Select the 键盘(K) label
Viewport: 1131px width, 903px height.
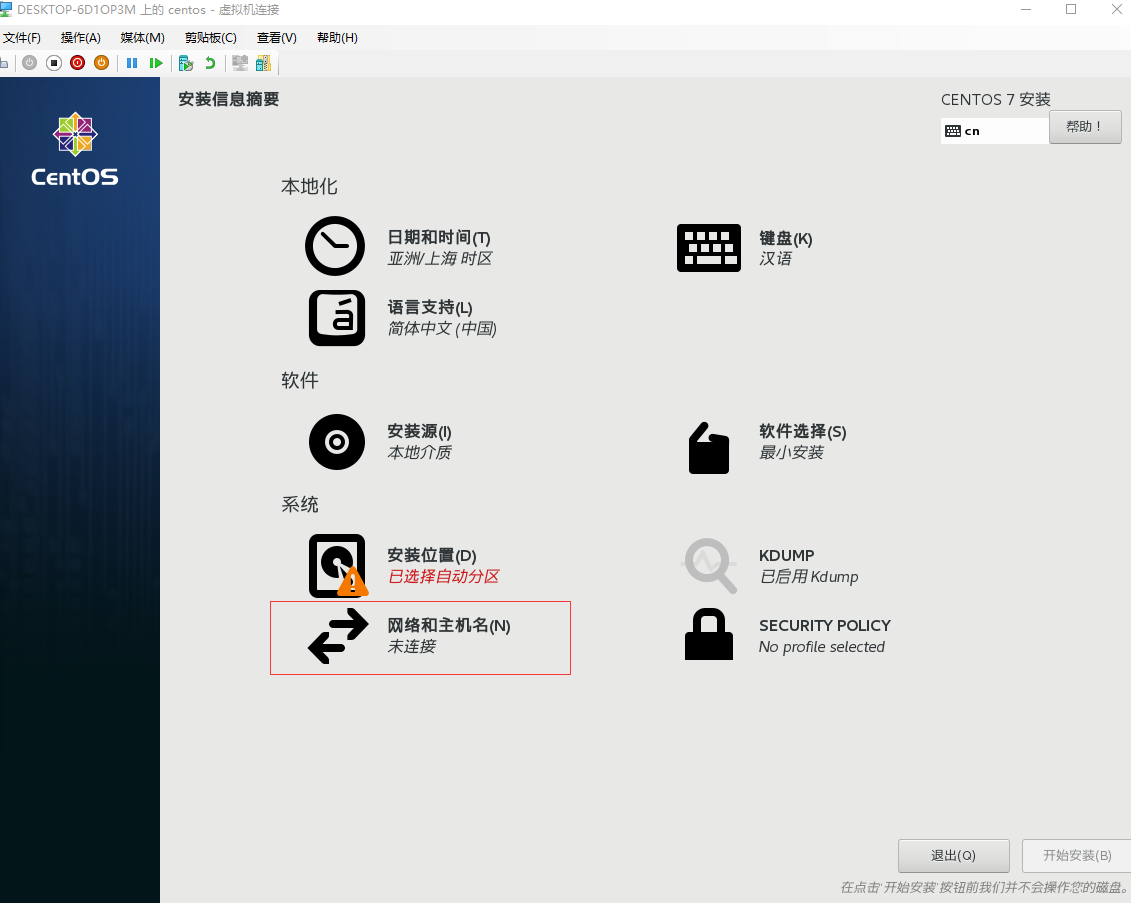(785, 238)
